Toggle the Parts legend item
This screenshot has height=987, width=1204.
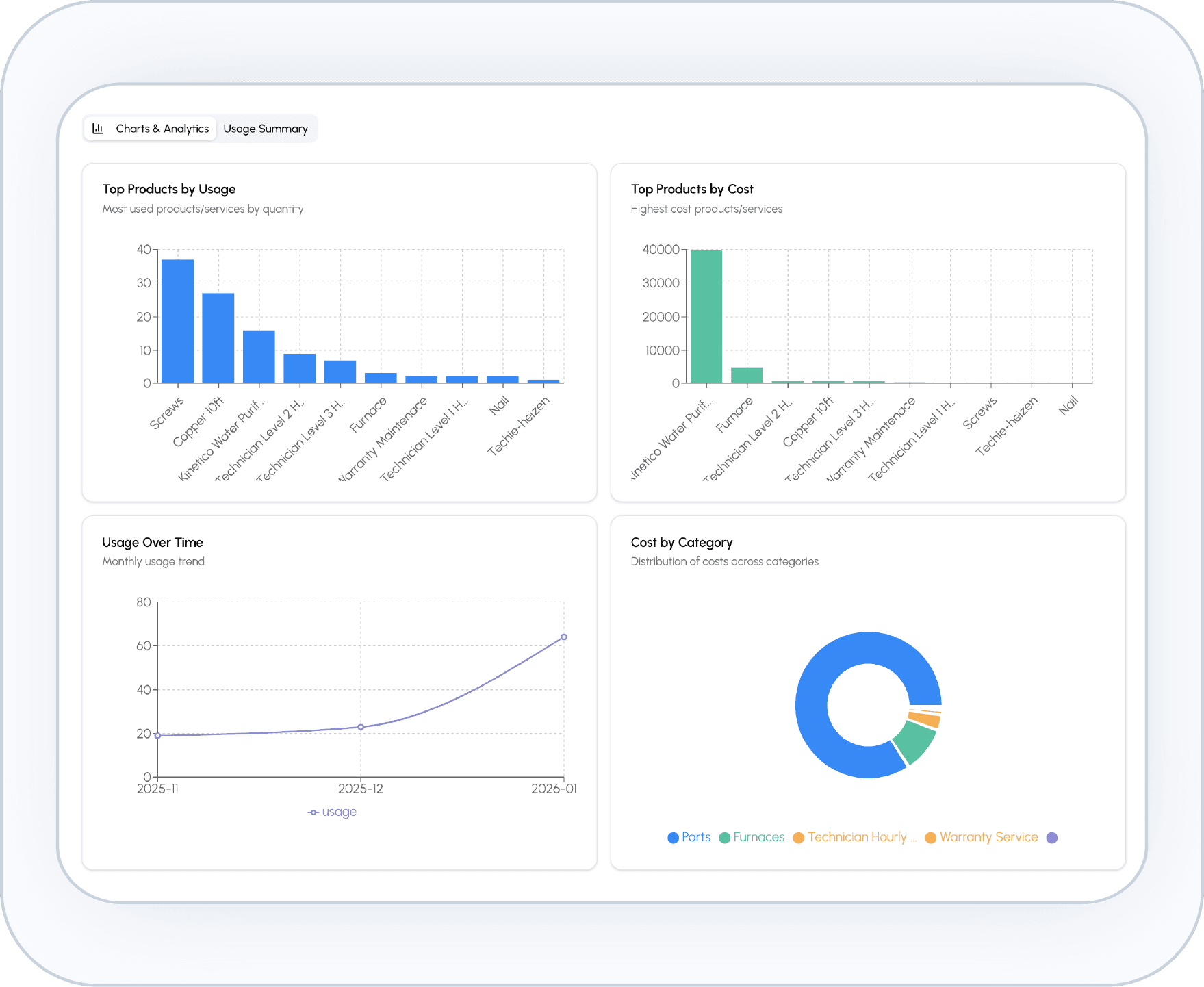pos(689,837)
